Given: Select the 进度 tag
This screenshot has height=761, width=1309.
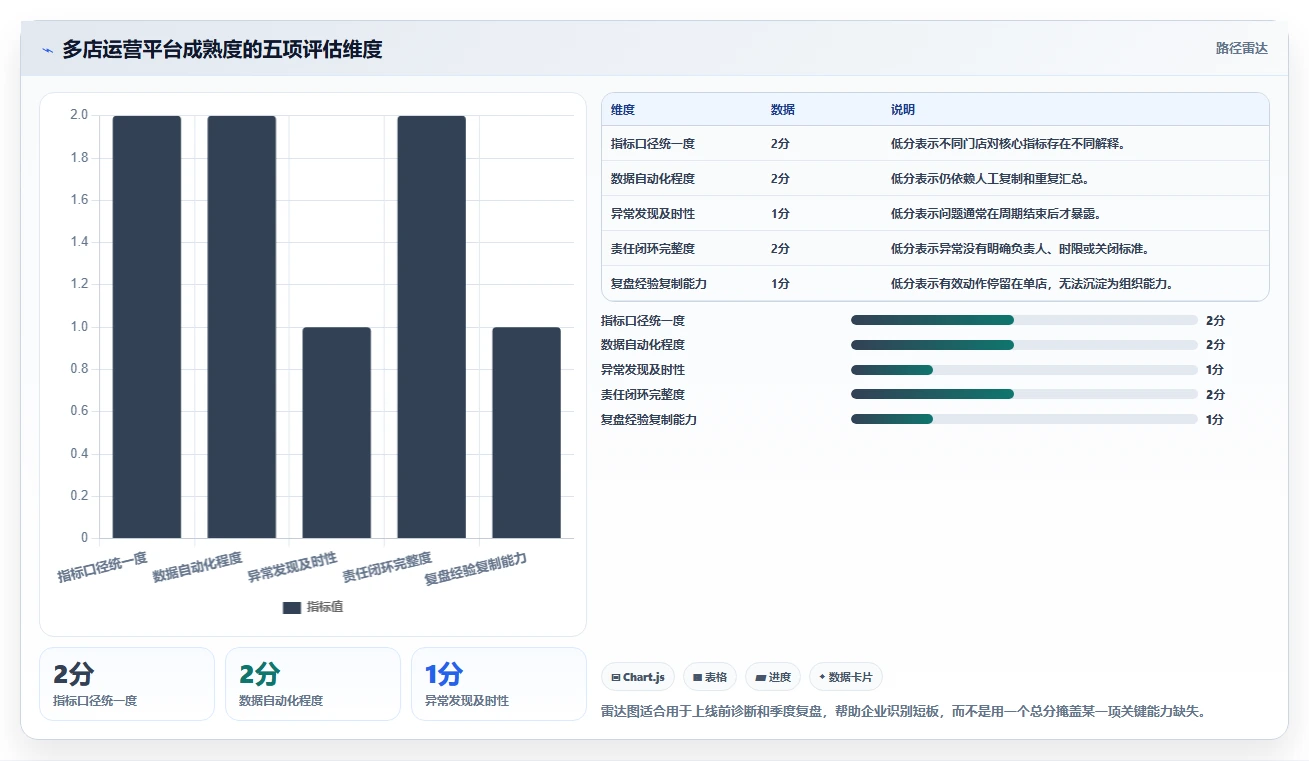Looking at the screenshot, I should click(773, 677).
